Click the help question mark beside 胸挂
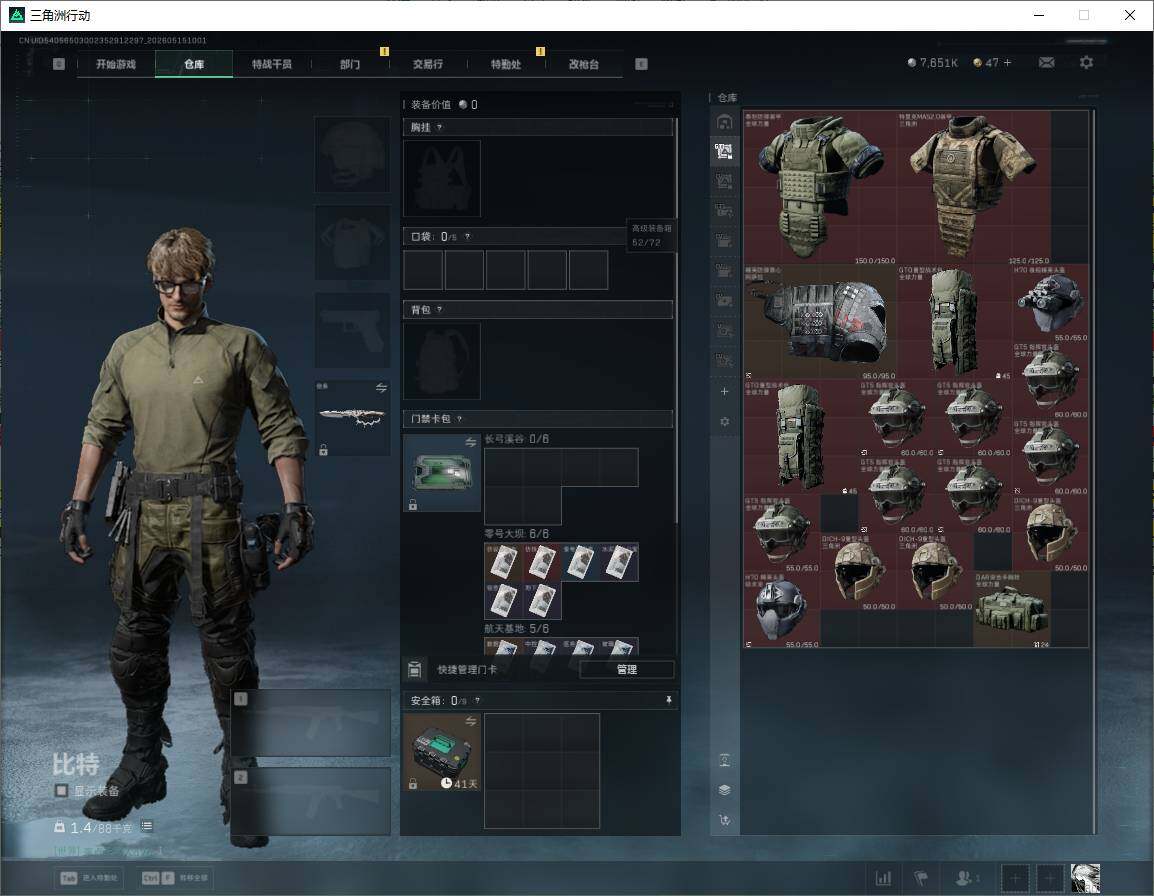Image resolution: width=1154 pixels, height=896 pixels. click(x=439, y=127)
